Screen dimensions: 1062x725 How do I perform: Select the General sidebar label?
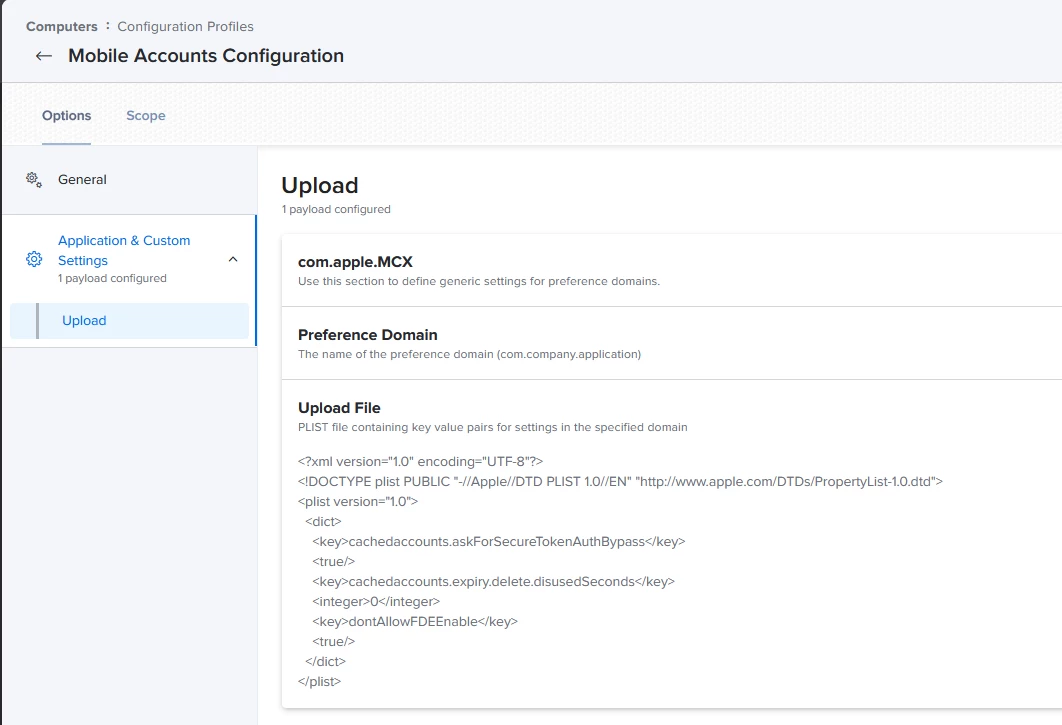[x=82, y=180]
